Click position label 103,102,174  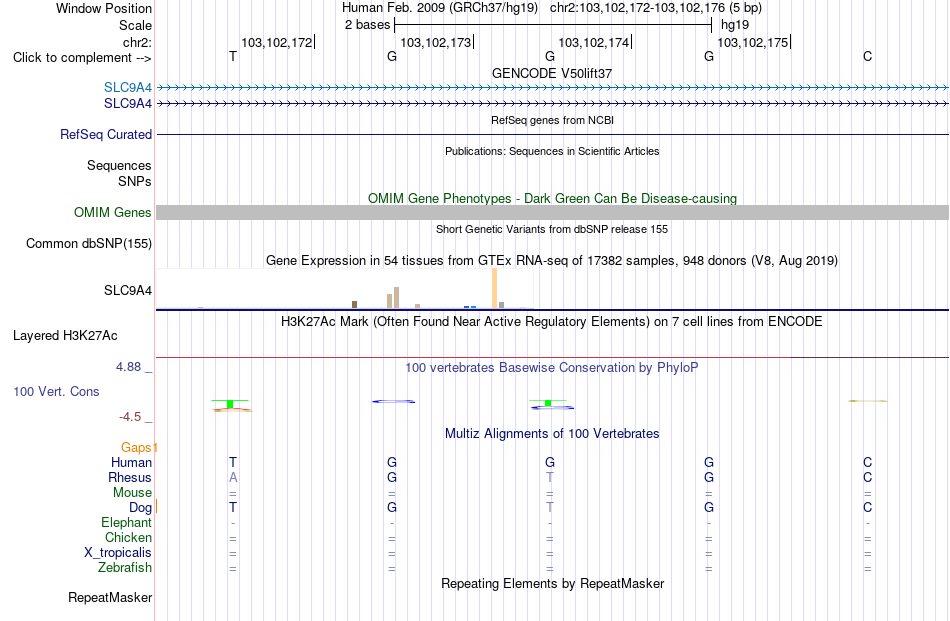pos(594,42)
